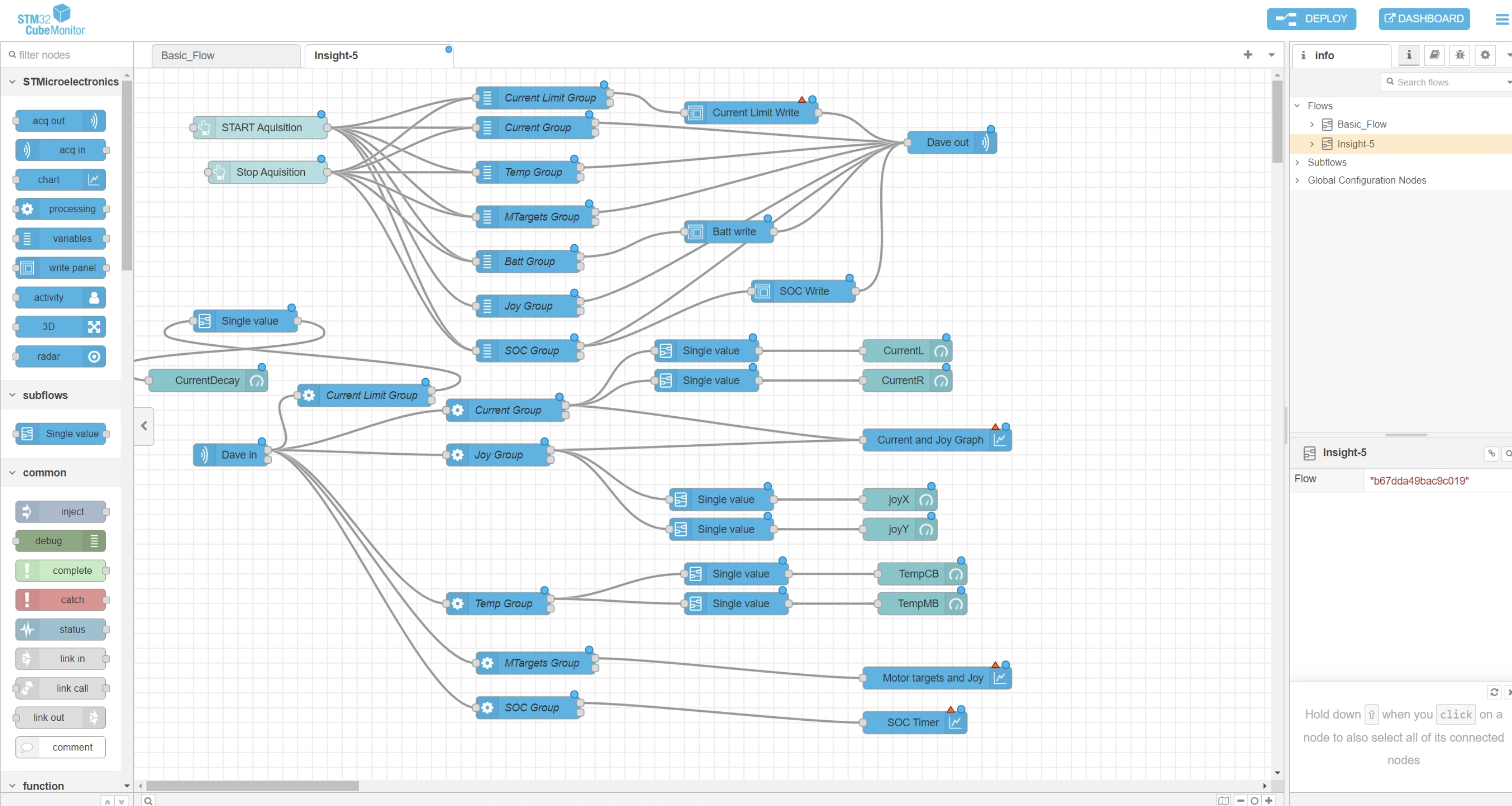This screenshot has height=806, width=1512.
Task: Expand the Subflows tree section
Action: (x=1297, y=162)
